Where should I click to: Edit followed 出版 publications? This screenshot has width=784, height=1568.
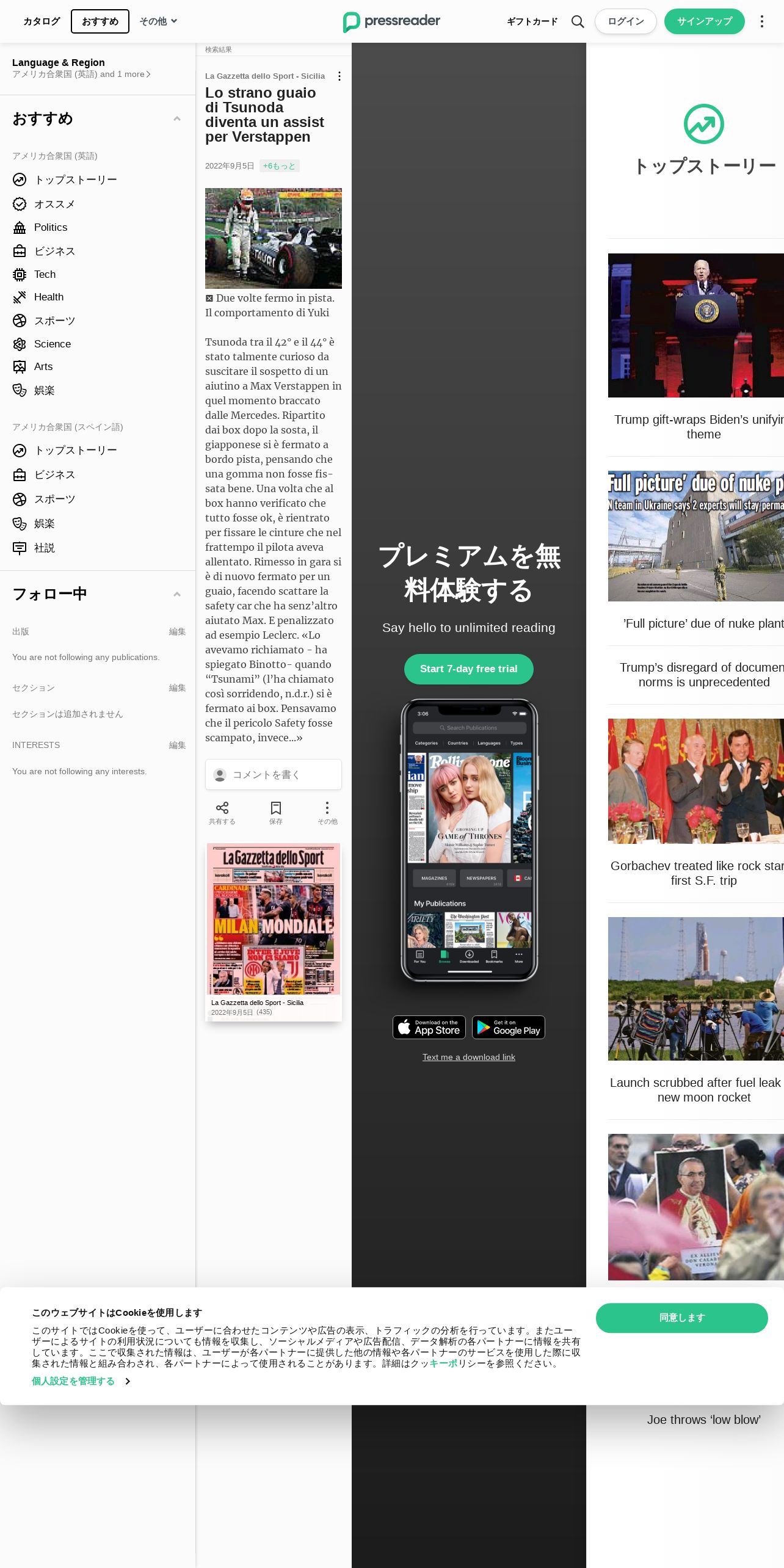coord(177,631)
